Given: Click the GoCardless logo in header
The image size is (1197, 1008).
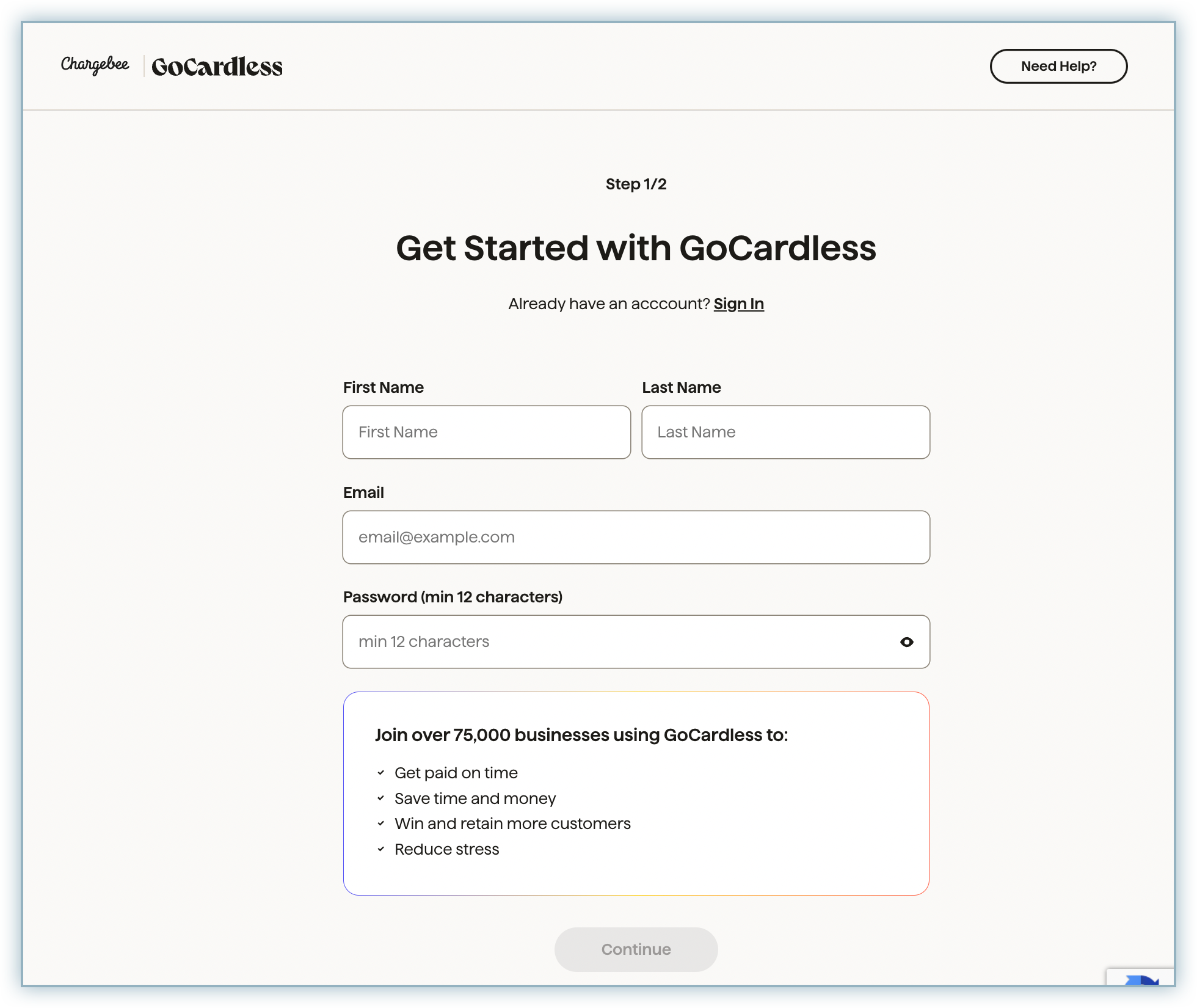Looking at the screenshot, I should point(217,67).
